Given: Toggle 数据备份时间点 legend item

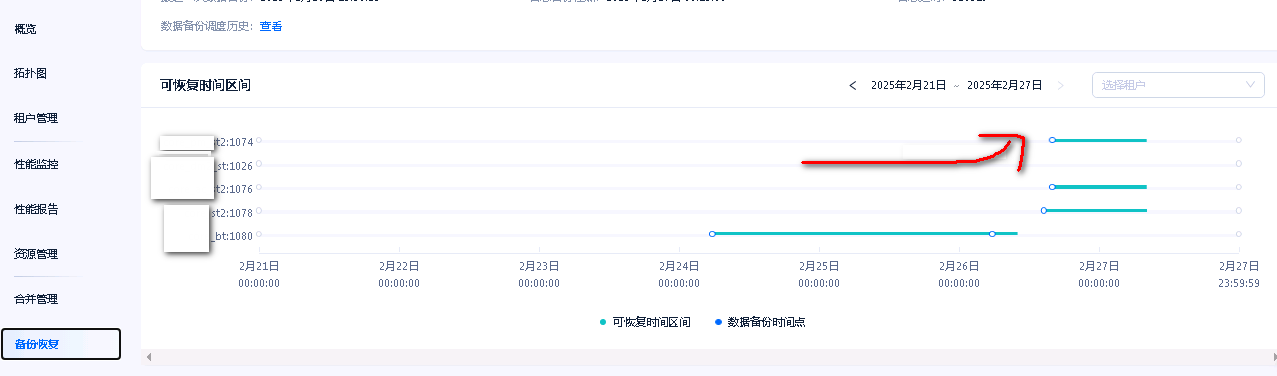Looking at the screenshot, I should [x=760, y=322].
